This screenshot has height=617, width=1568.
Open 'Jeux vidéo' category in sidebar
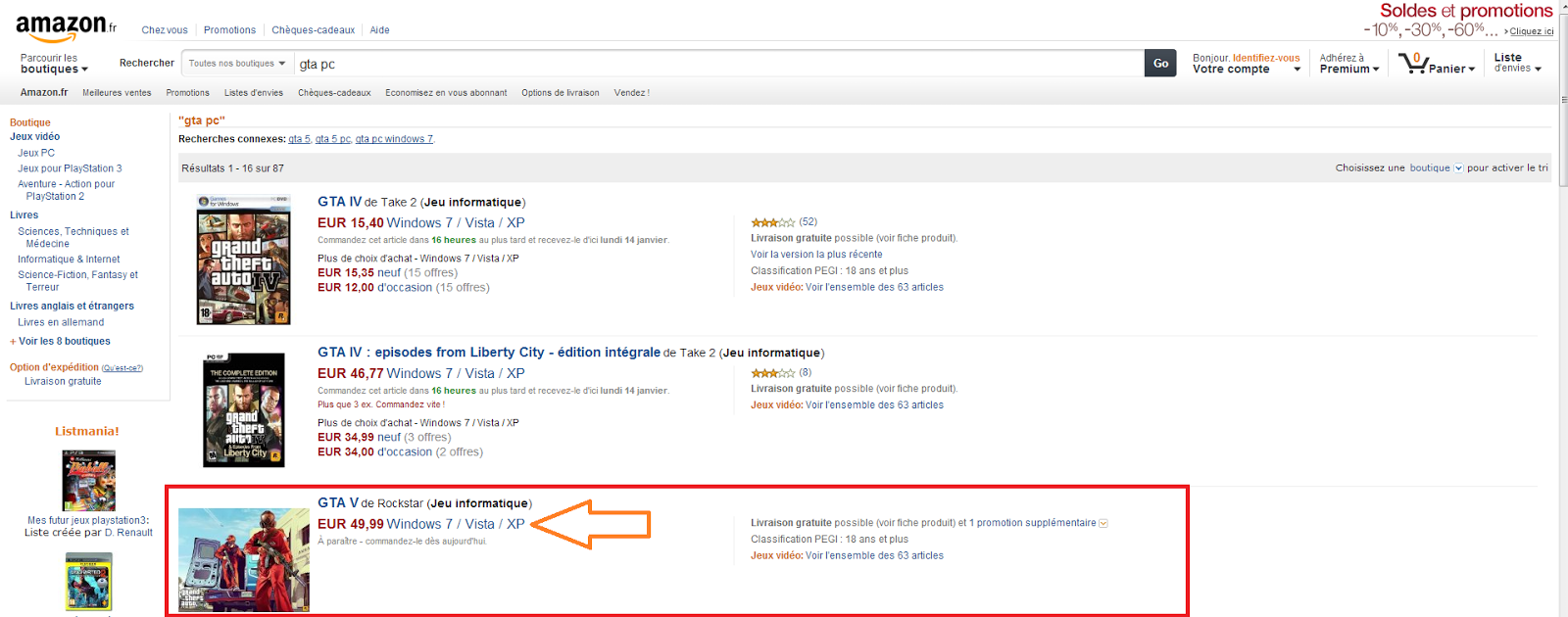pyautogui.click(x=35, y=137)
